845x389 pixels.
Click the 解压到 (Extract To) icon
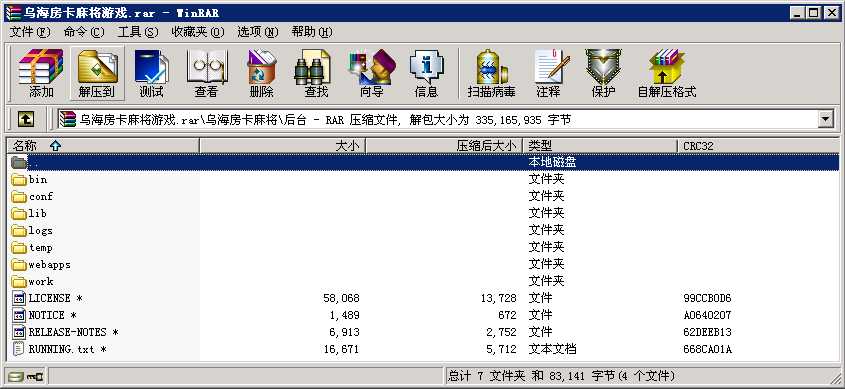[x=97, y=73]
